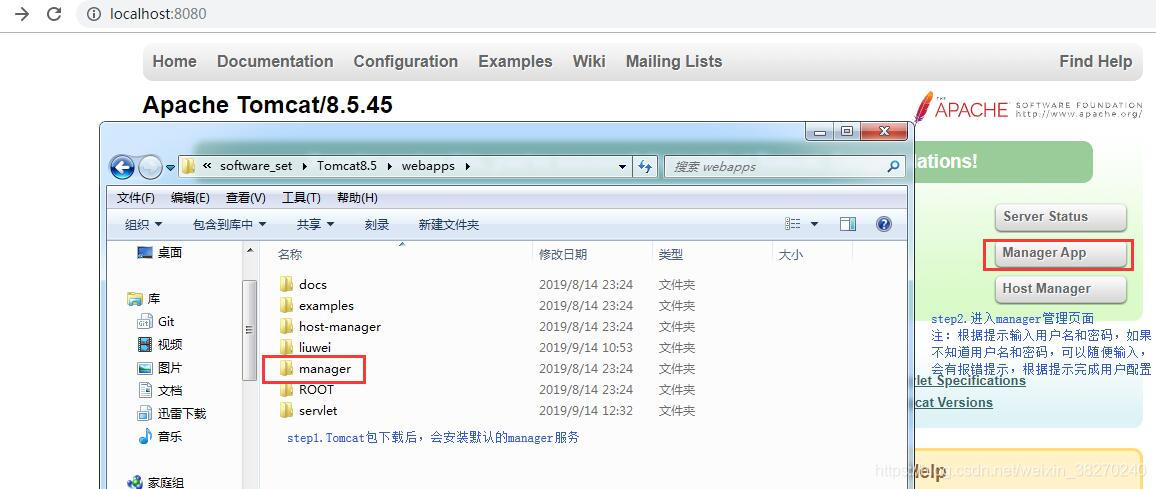The image size is (1156, 489).
Task: Open the 帮助(H) menu
Action: [x=357, y=198]
